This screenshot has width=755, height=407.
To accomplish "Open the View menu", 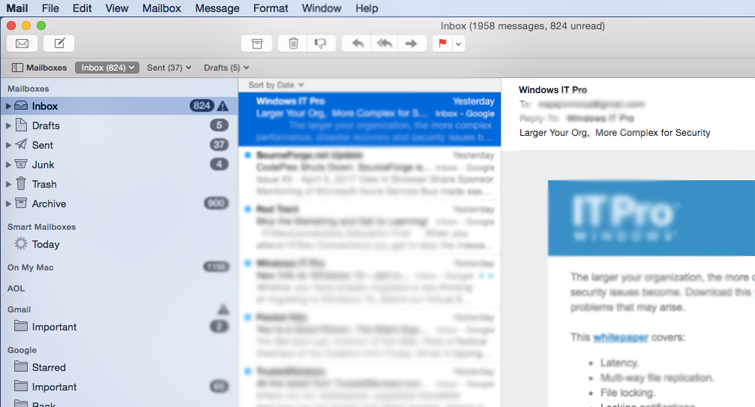I will pyautogui.click(x=117, y=8).
